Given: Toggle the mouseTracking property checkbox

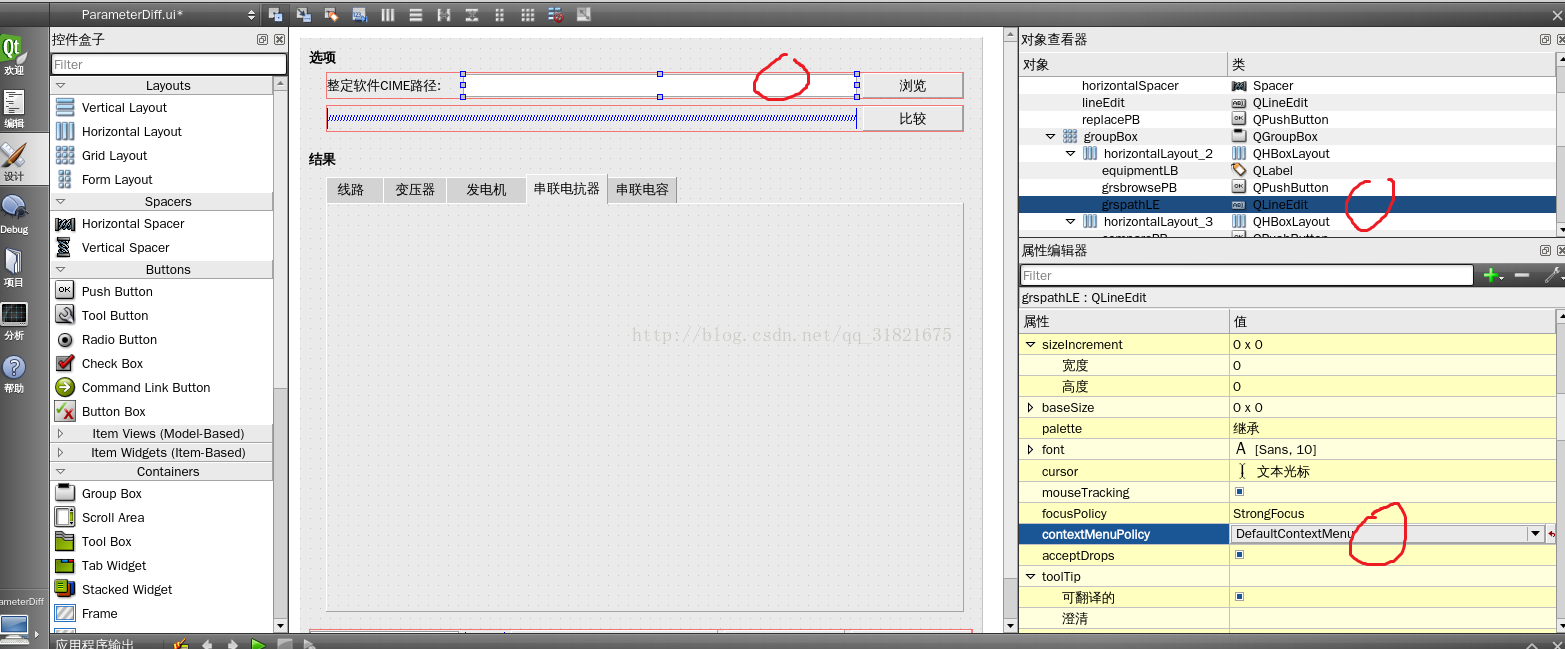Looking at the screenshot, I should pyautogui.click(x=1240, y=492).
